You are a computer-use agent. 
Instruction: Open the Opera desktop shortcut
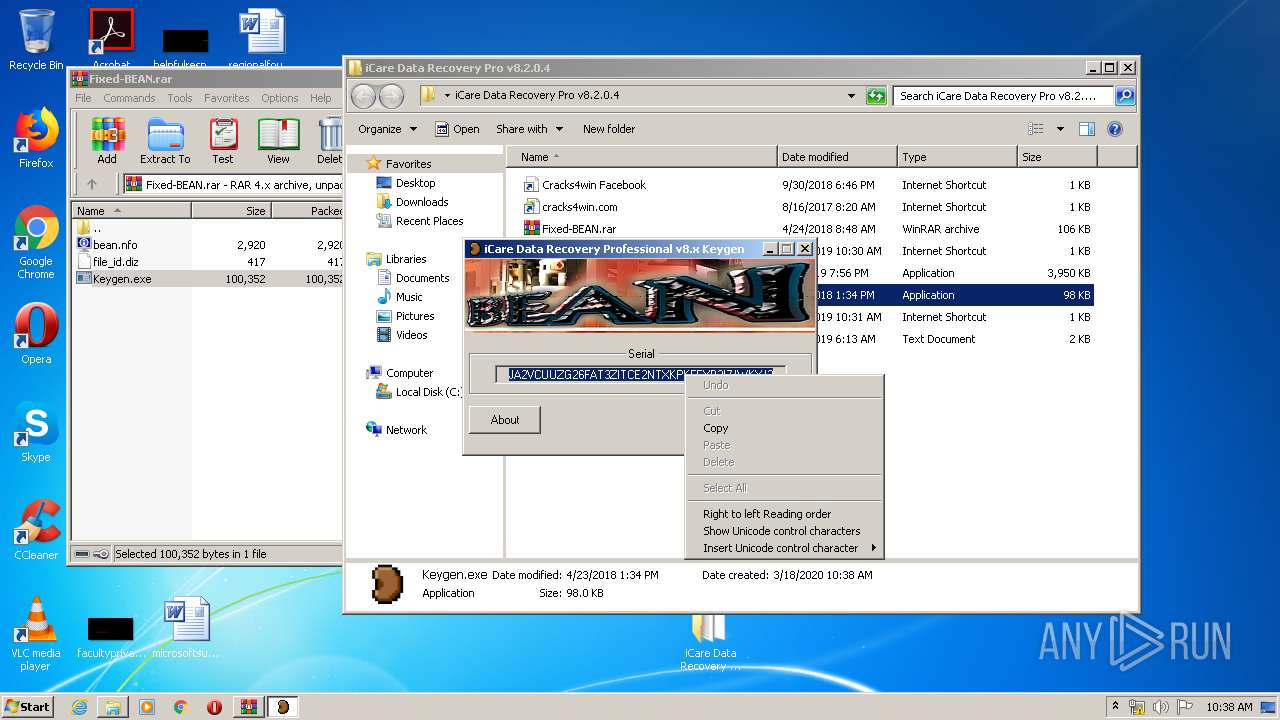click(36, 334)
